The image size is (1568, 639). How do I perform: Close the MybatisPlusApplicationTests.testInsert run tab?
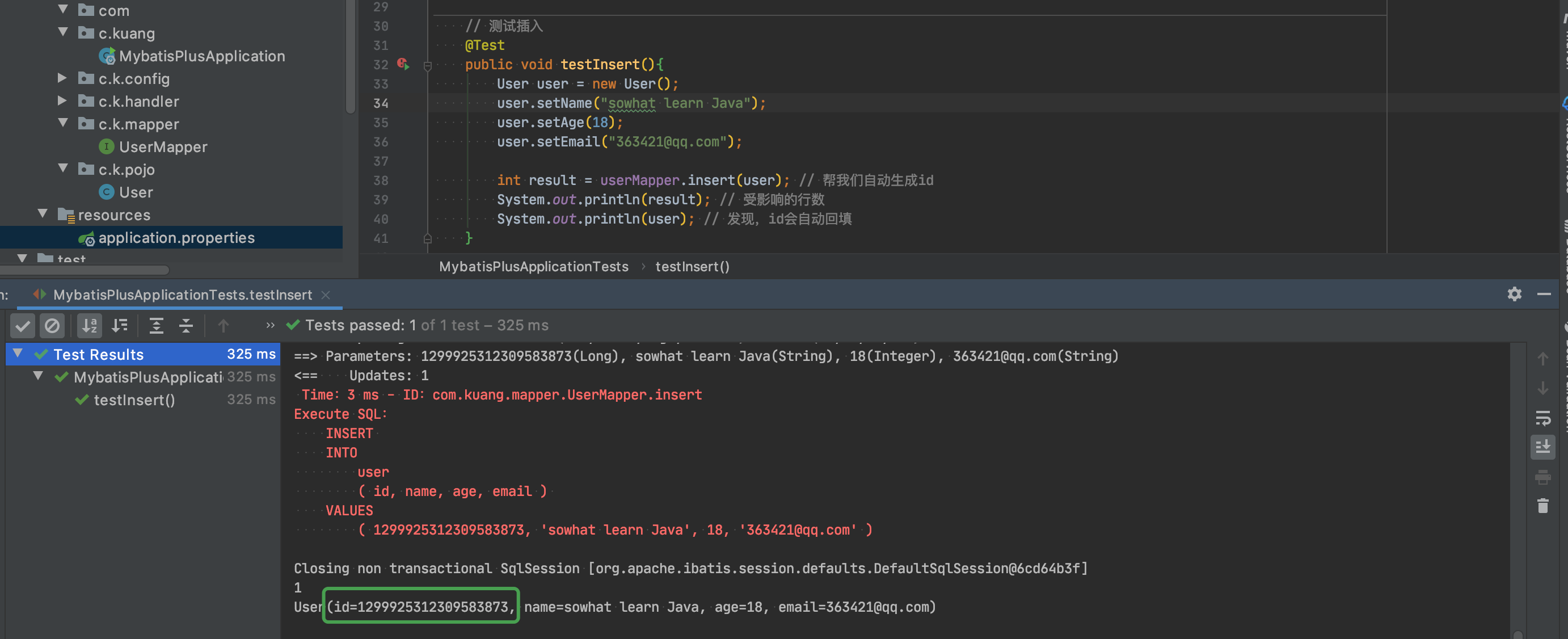tap(326, 295)
